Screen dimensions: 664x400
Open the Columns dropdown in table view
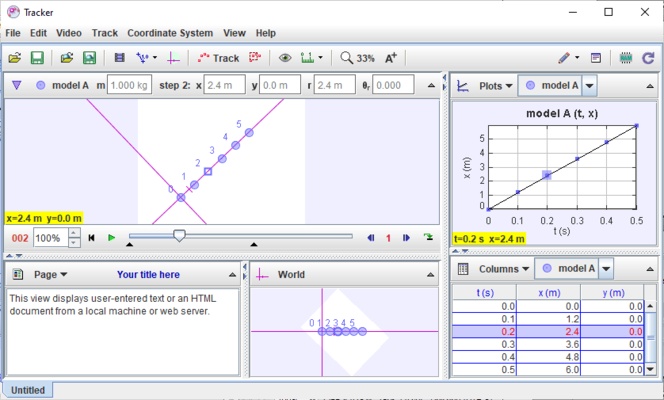pyautogui.click(x=504, y=269)
